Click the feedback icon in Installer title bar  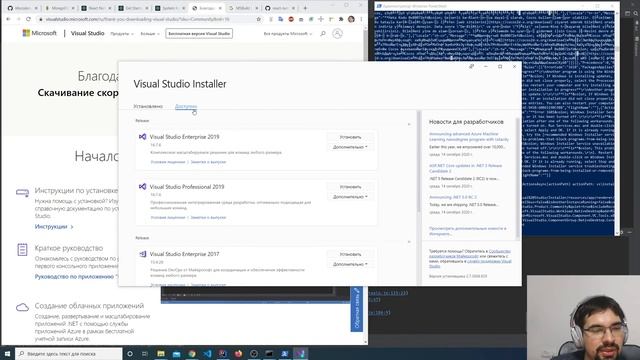[471, 66]
